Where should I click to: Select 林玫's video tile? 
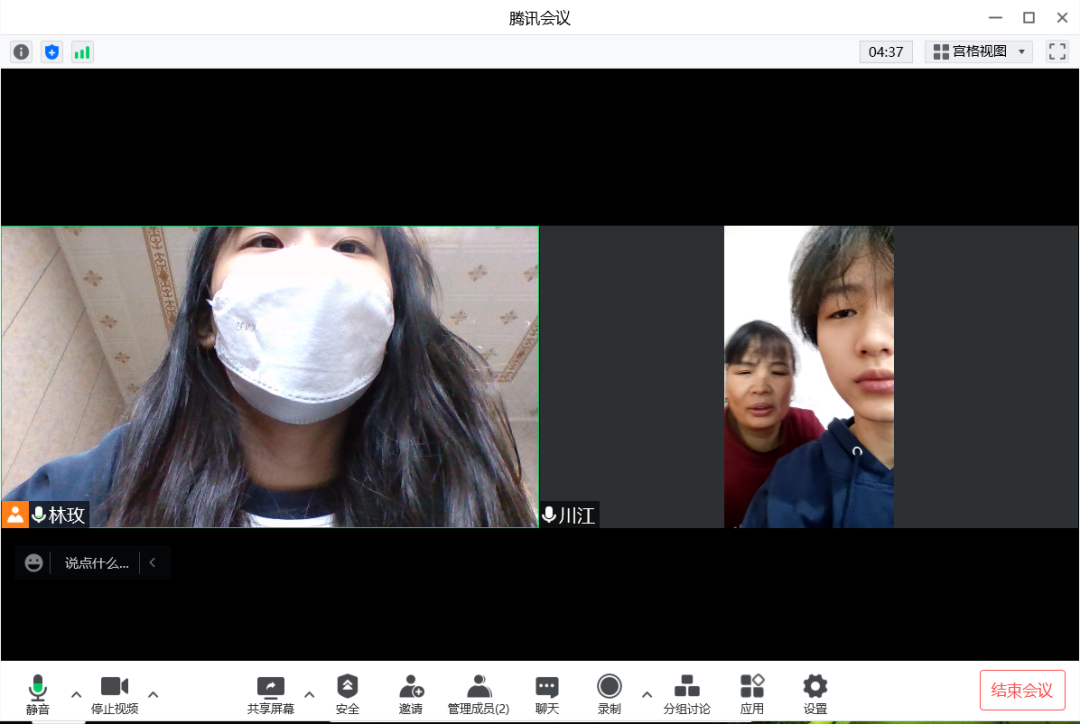(x=270, y=377)
